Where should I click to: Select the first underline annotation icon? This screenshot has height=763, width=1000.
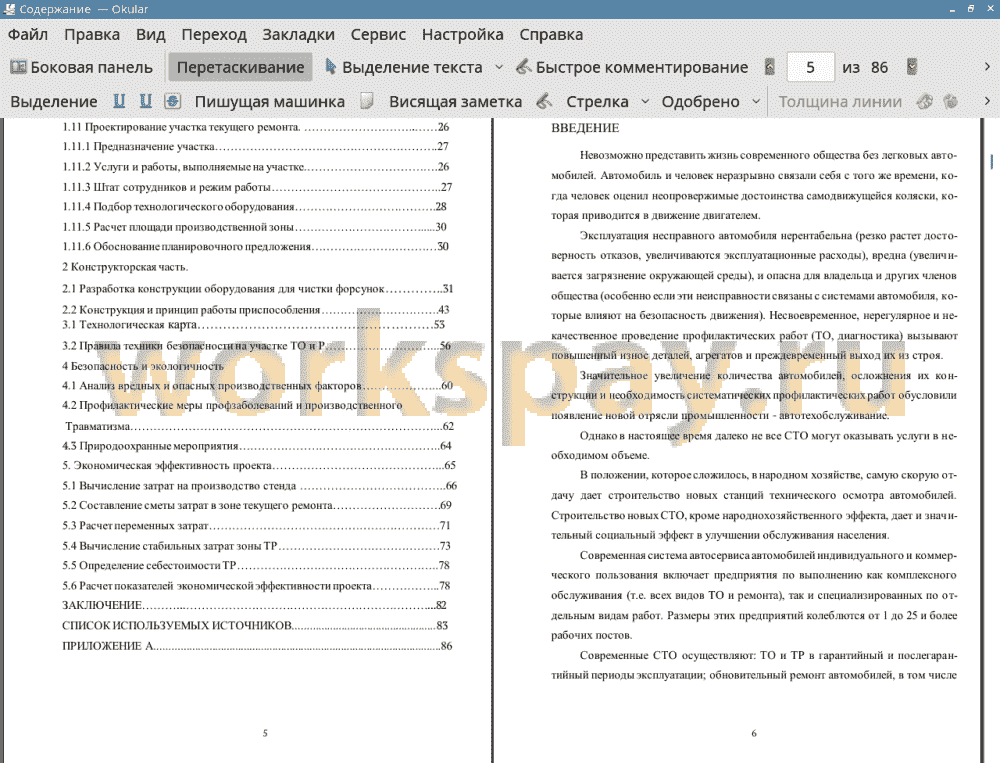(119, 101)
